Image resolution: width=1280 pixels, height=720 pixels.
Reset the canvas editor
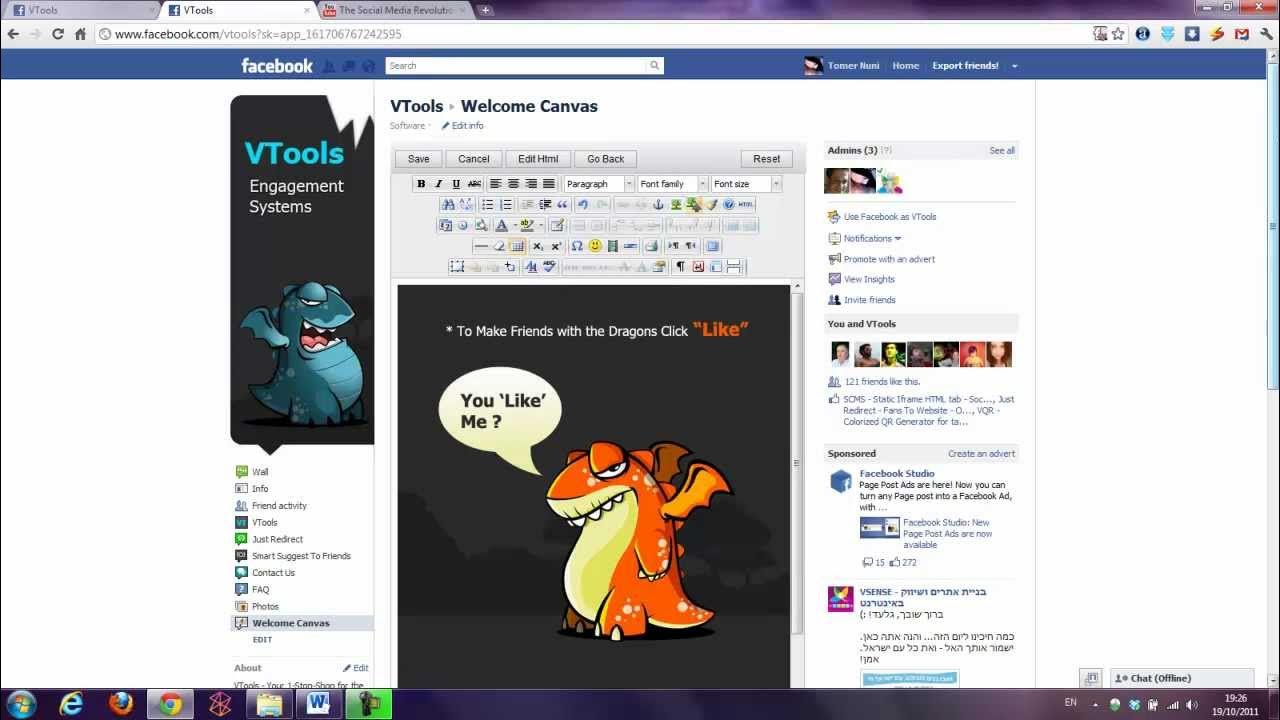767,159
